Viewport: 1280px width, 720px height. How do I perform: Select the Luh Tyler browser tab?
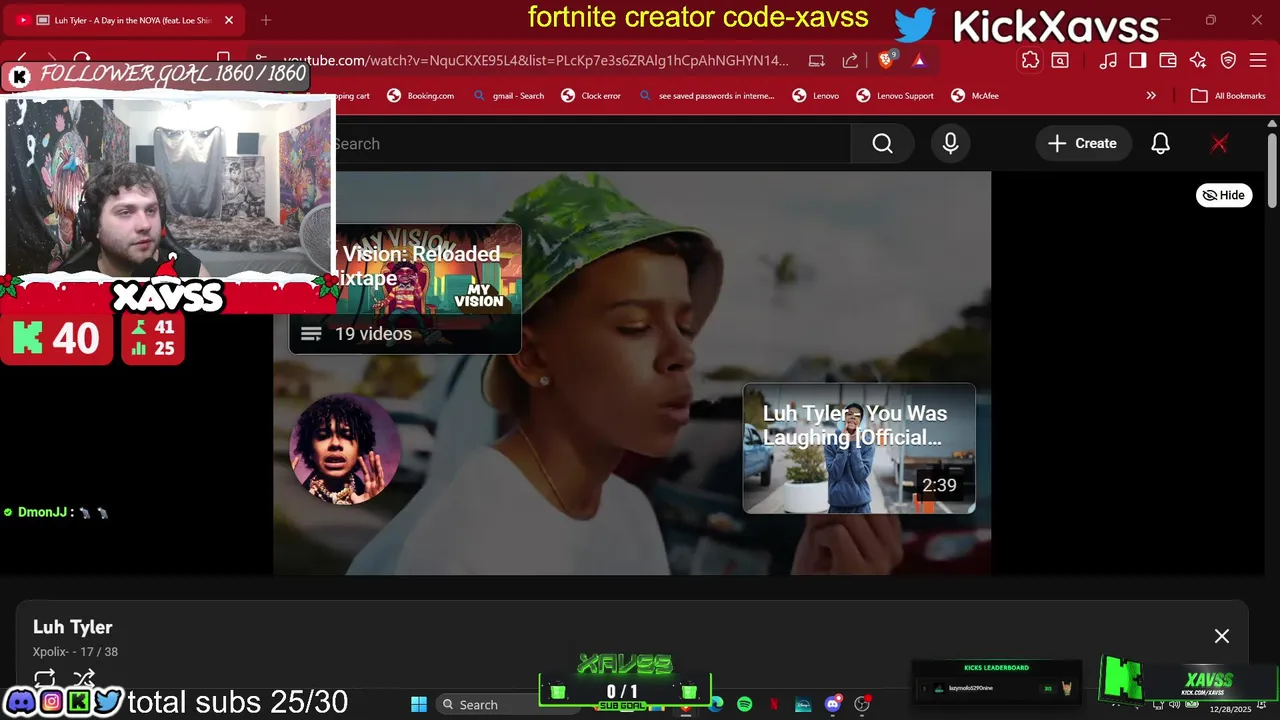(125, 20)
